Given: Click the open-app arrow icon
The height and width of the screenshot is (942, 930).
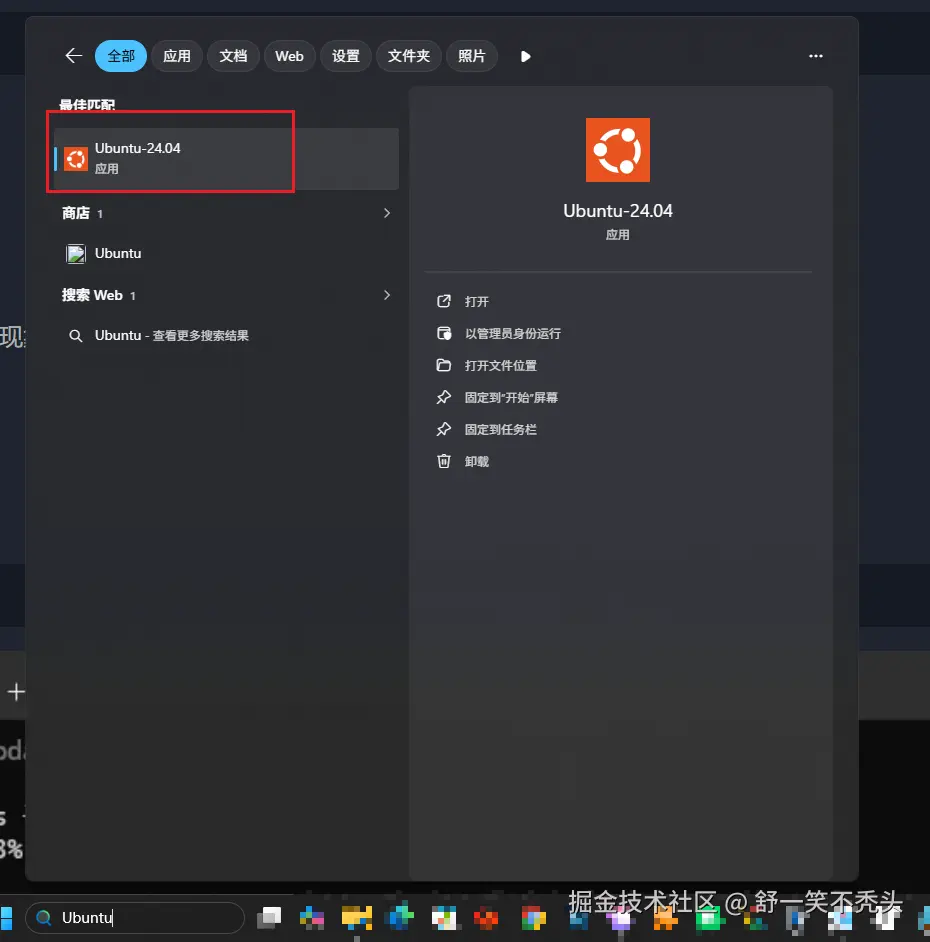Looking at the screenshot, I should 444,301.
